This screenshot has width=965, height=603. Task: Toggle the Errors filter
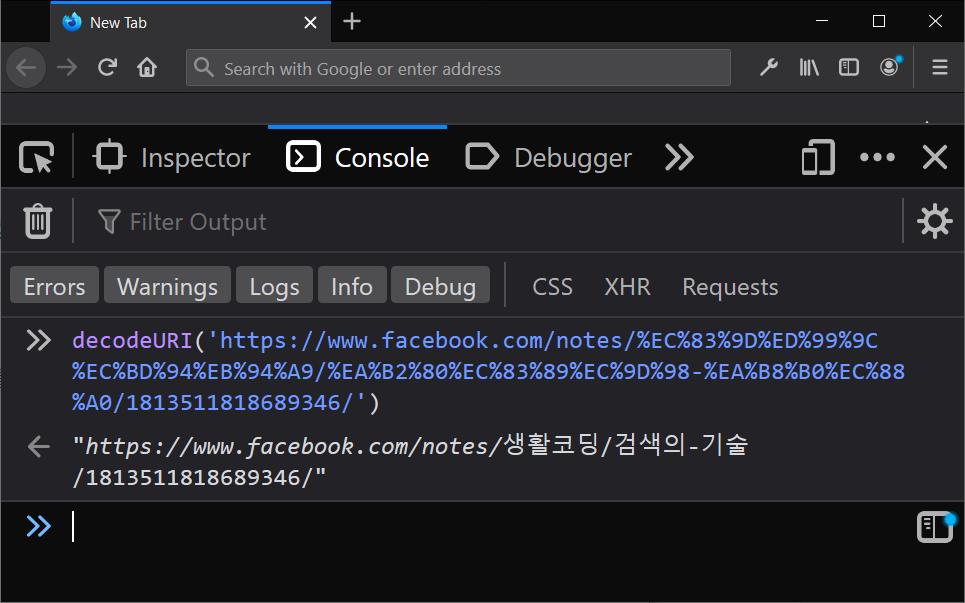(54, 287)
